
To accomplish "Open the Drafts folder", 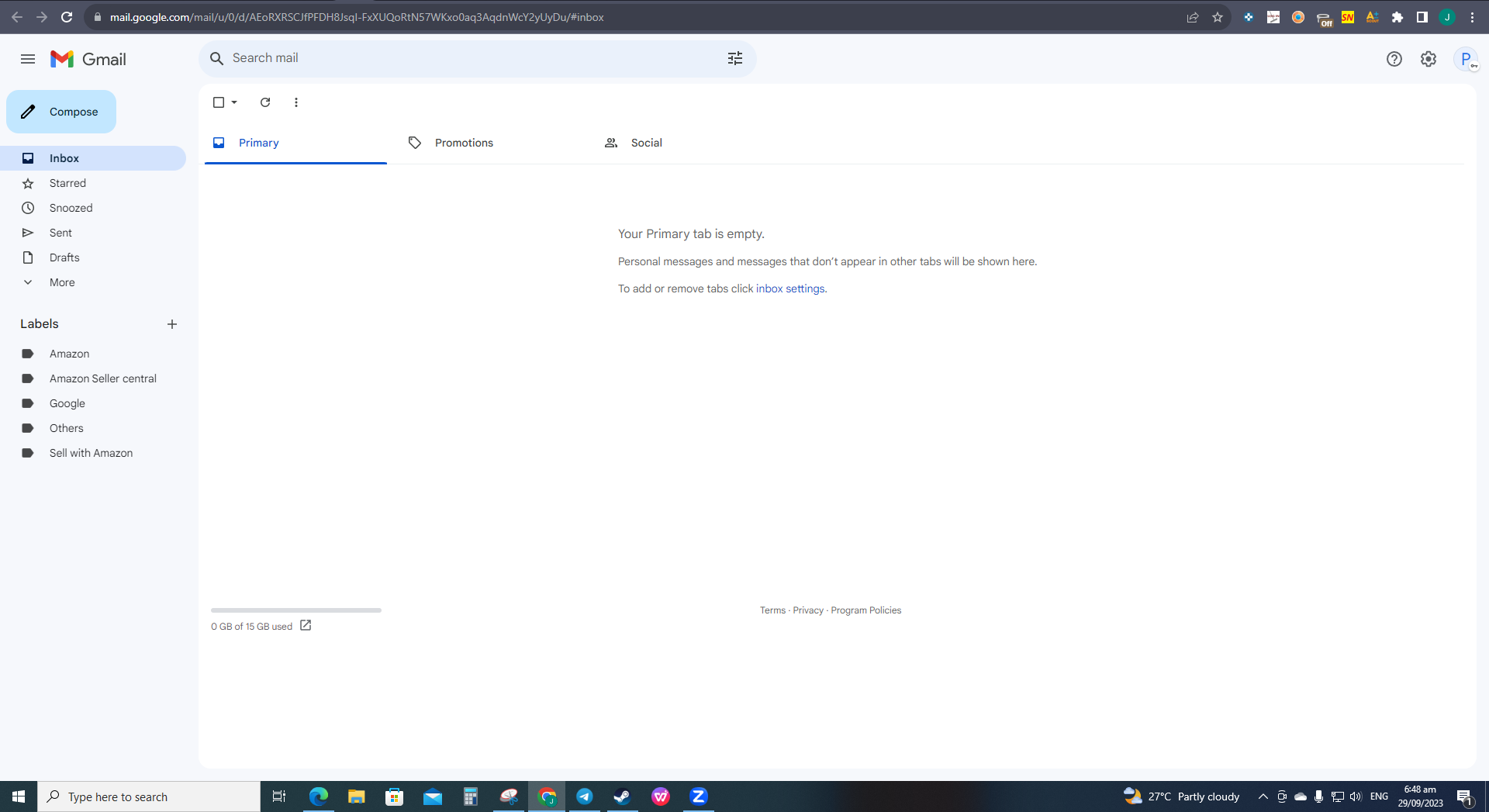I will 93,257.
